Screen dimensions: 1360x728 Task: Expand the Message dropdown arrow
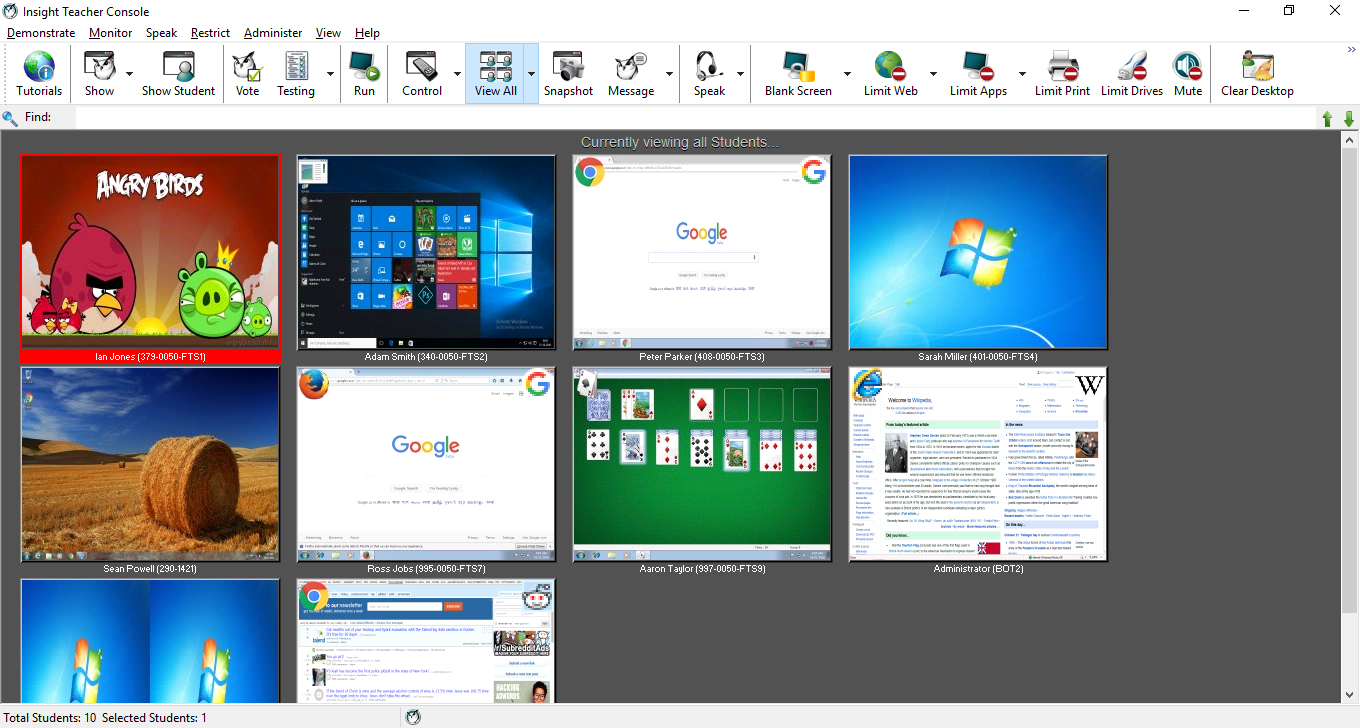click(x=669, y=74)
